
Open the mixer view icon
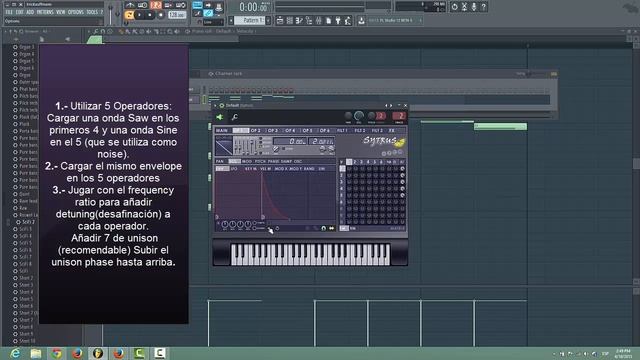click(x=318, y=20)
